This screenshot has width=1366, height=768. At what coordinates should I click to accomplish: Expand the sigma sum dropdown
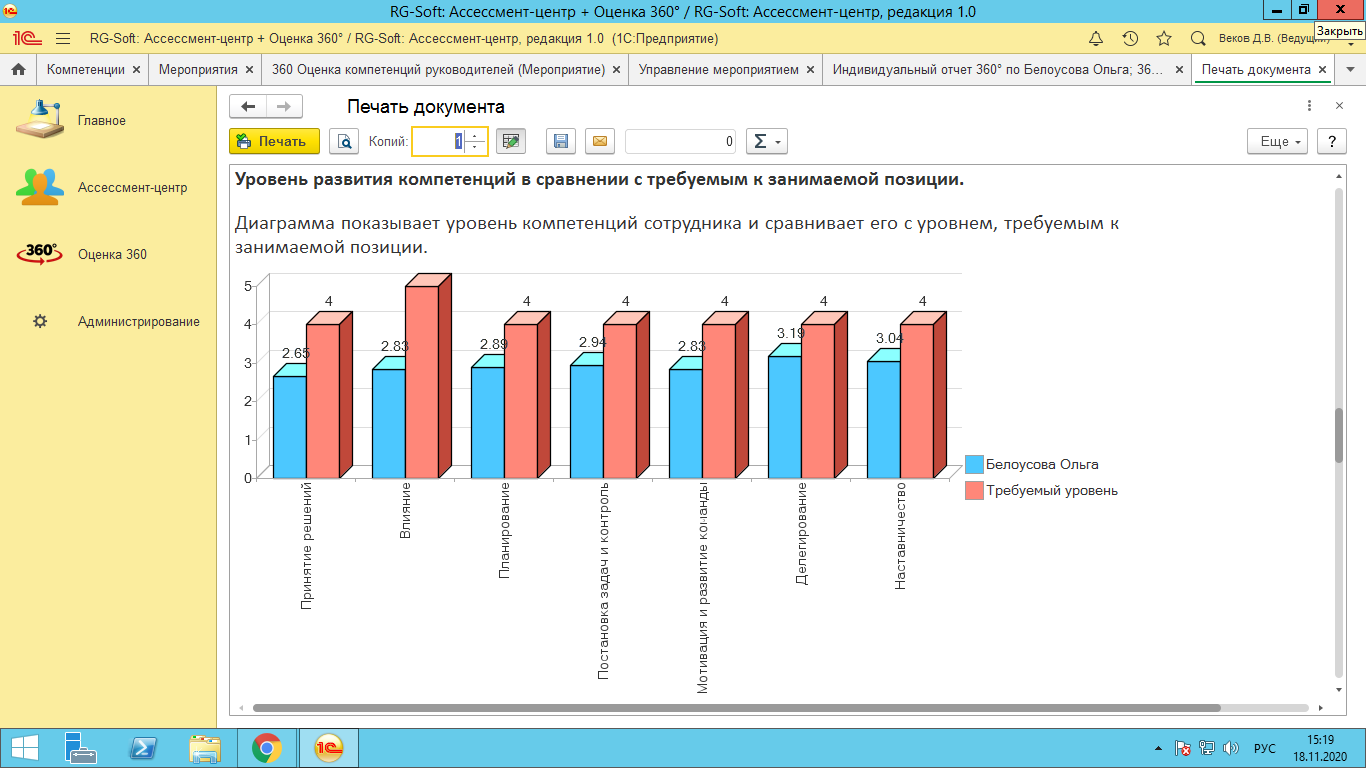coord(766,142)
